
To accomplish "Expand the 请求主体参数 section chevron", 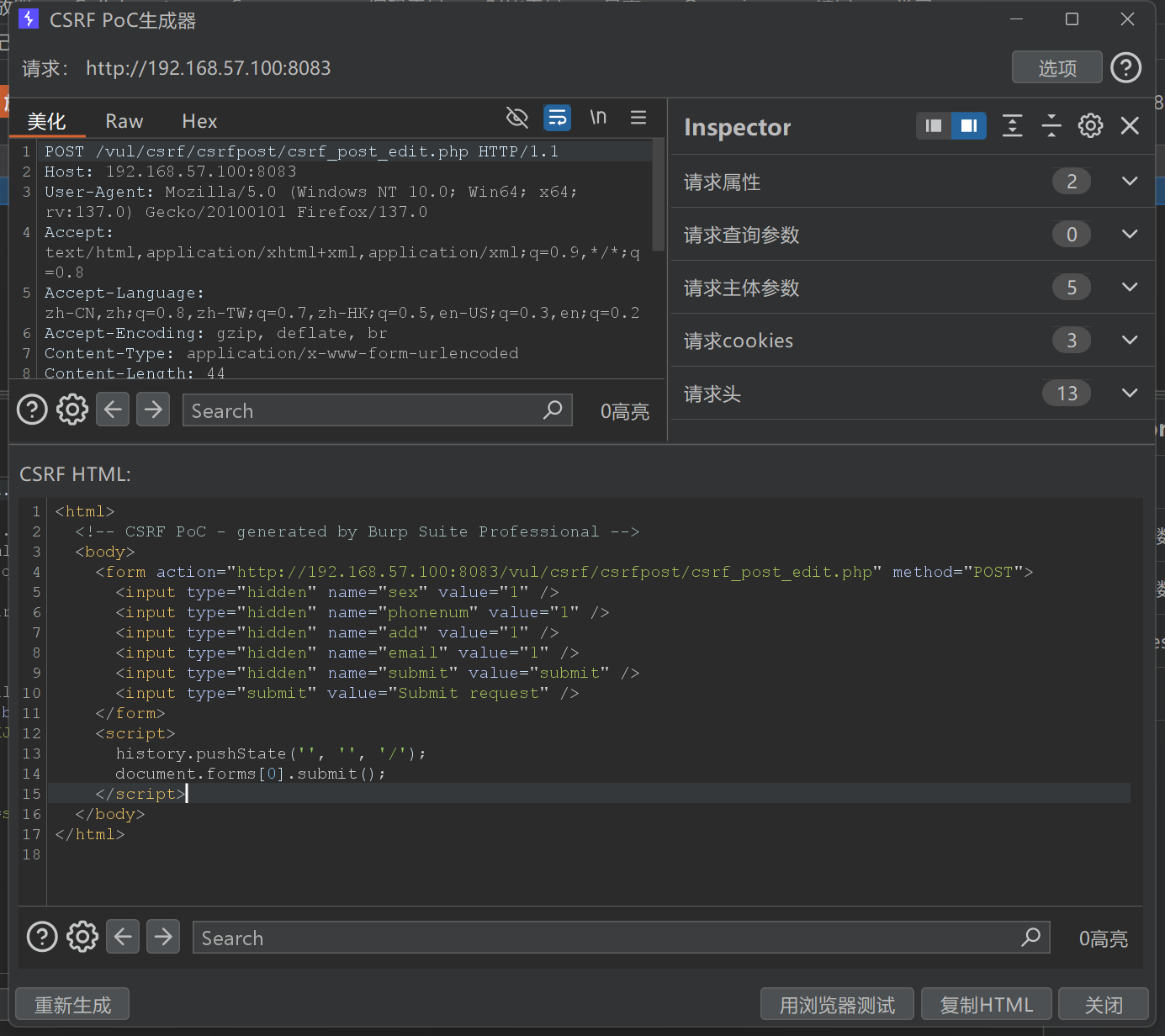I will [1130, 288].
